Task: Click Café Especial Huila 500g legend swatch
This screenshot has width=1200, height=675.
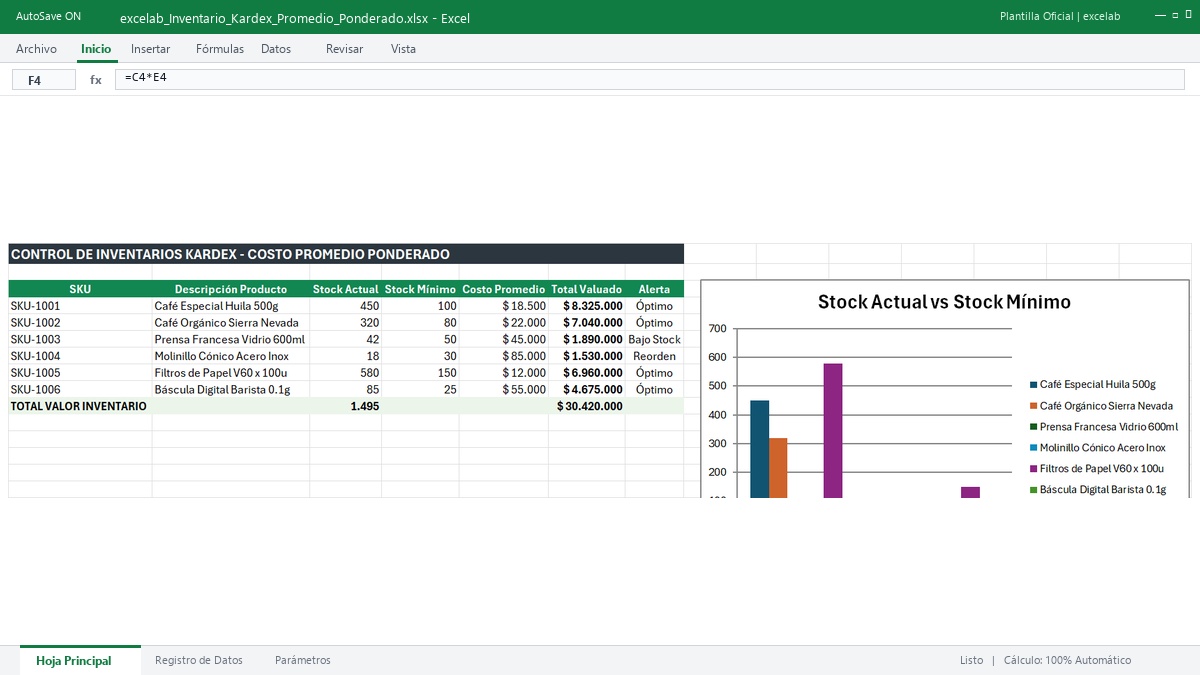Action: tap(1033, 385)
